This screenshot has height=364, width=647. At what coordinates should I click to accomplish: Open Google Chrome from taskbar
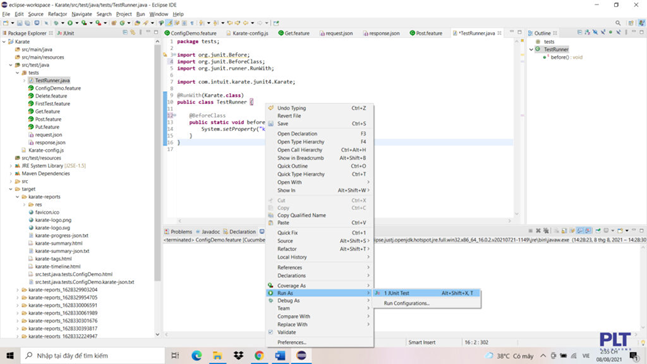tap(259, 355)
